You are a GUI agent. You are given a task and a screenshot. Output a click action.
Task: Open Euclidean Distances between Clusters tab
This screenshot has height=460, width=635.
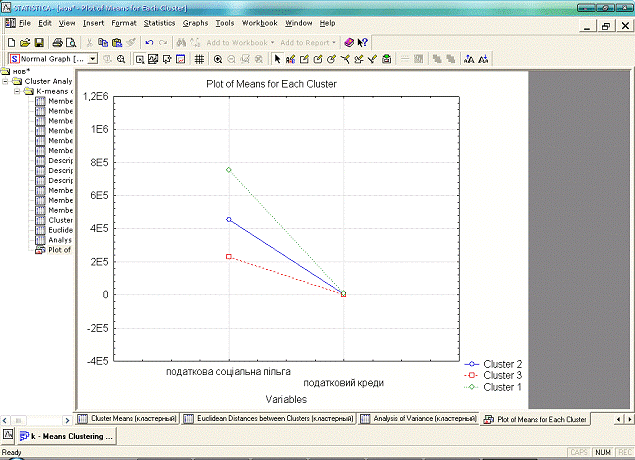[268, 419]
